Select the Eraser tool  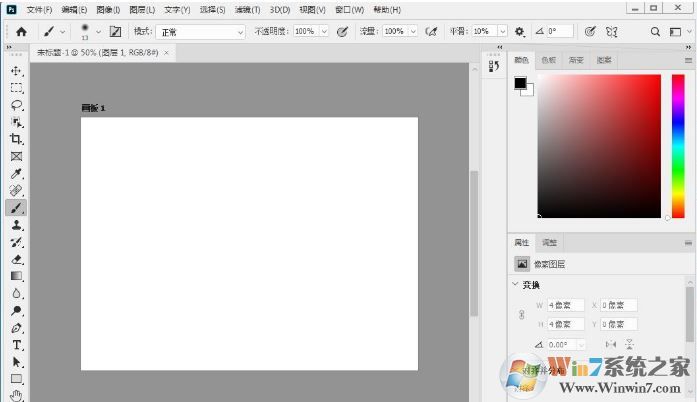pos(16,259)
